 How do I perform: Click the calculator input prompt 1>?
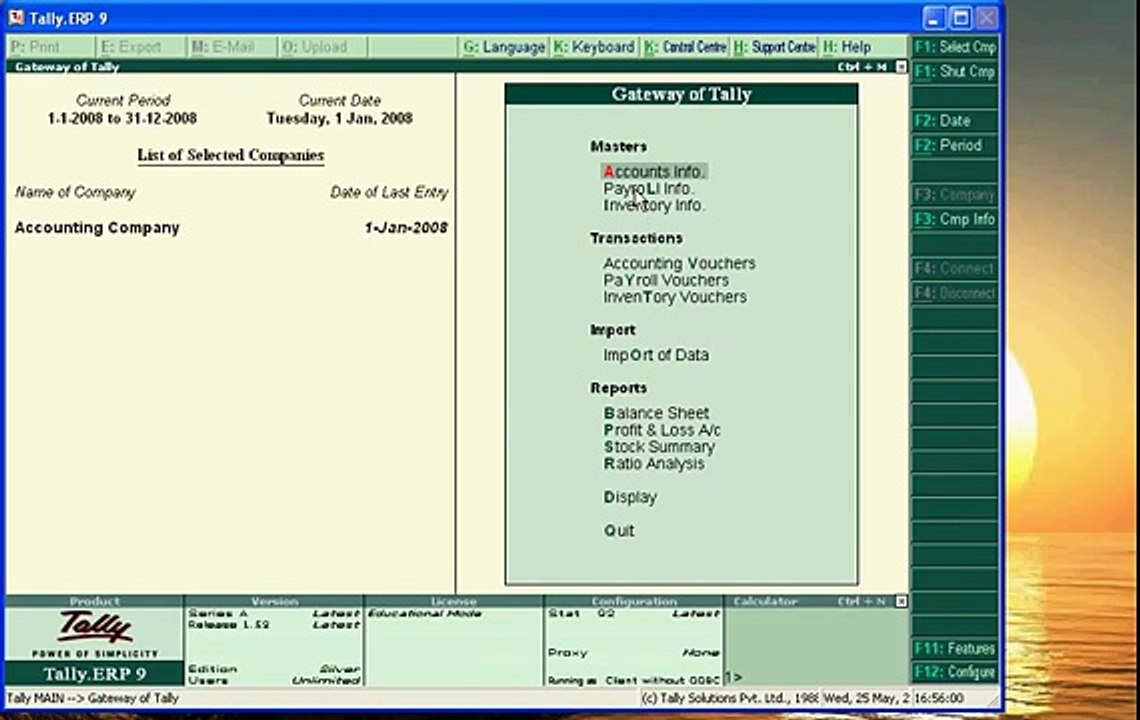pyautogui.click(x=734, y=677)
